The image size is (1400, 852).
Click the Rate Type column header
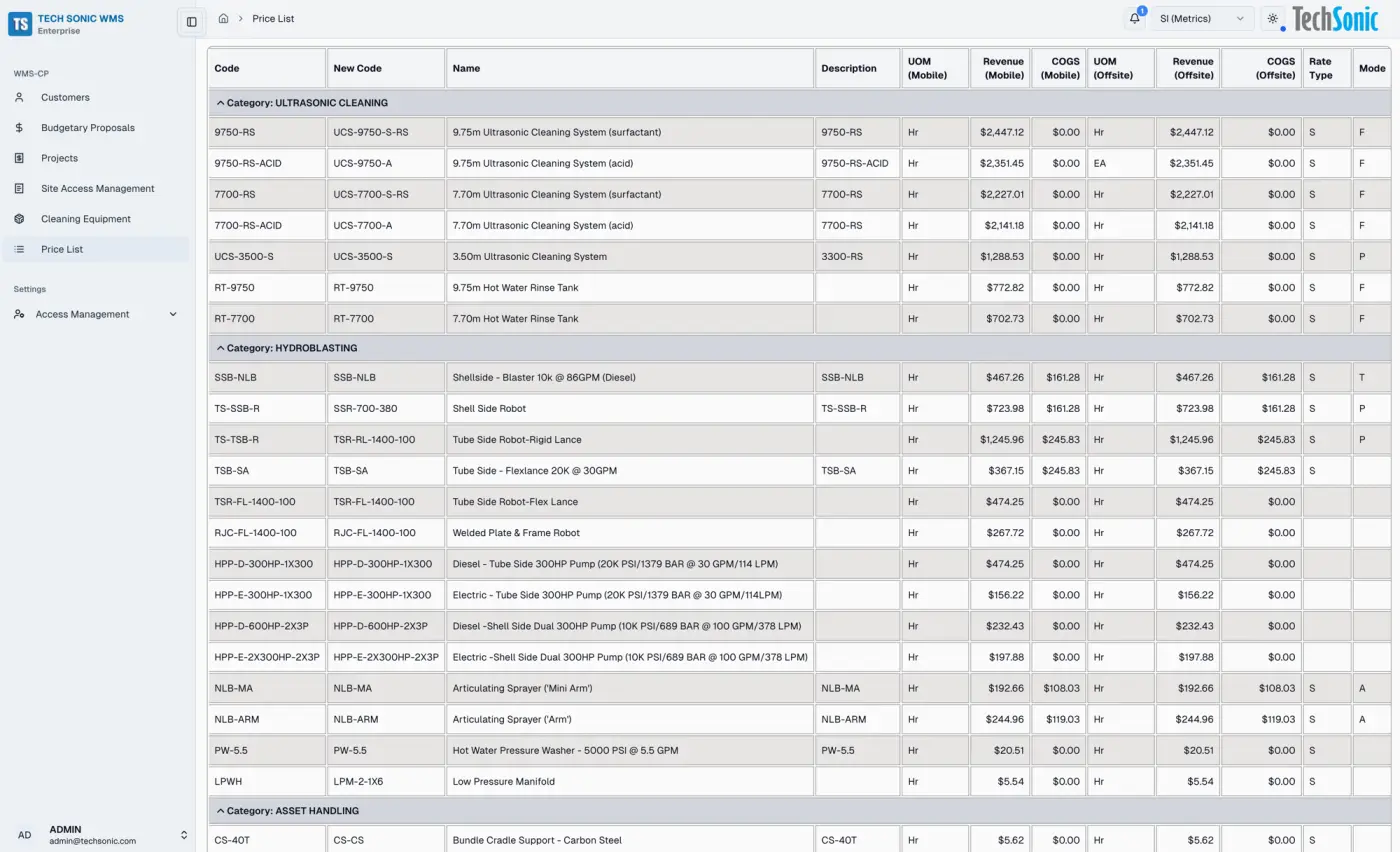point(1327,68)
